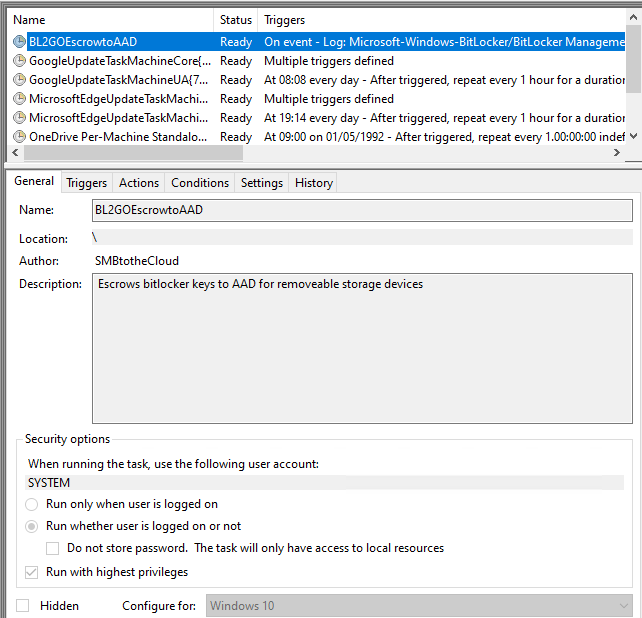Sort tasks by the Status column header
Viewport: 642px width, 618px height.
coord(236,20)
